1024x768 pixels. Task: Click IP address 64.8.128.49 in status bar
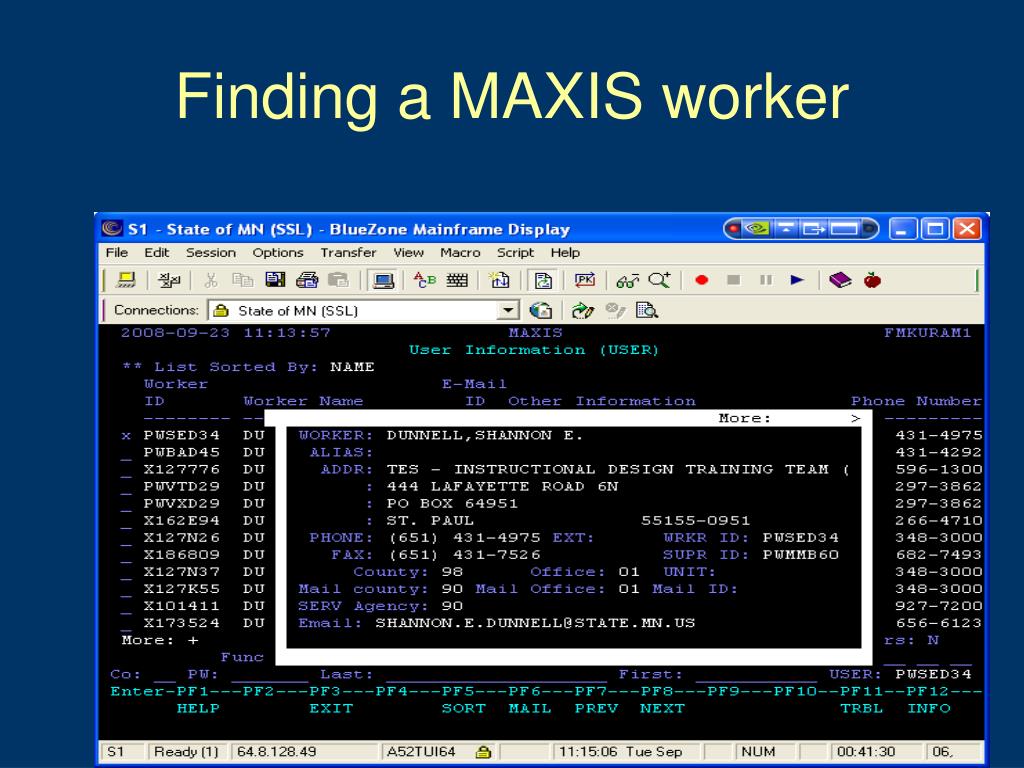(x=276, y=752)
